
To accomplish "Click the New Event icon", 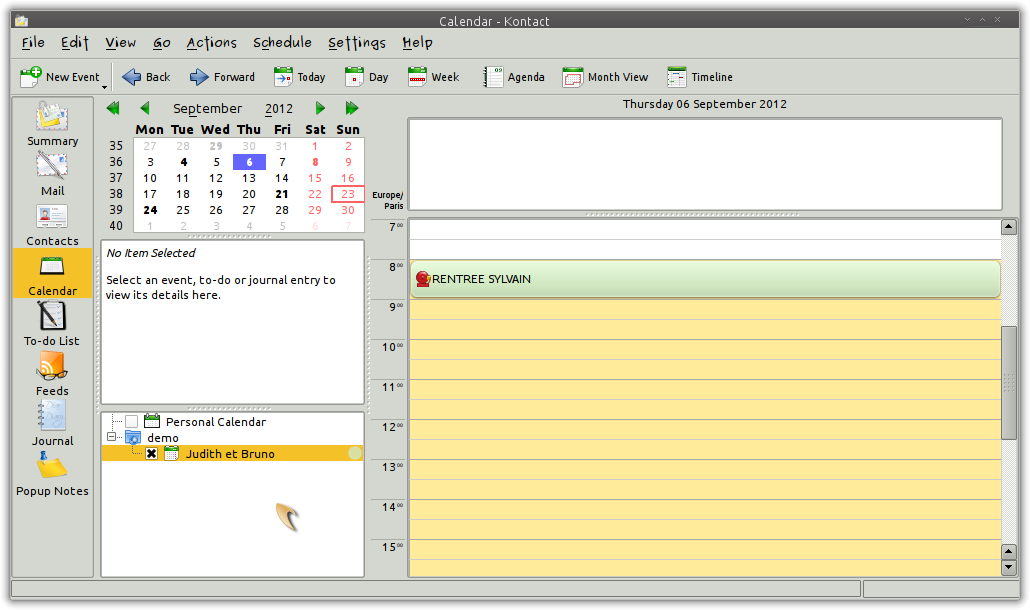I will tap(30, 77).
